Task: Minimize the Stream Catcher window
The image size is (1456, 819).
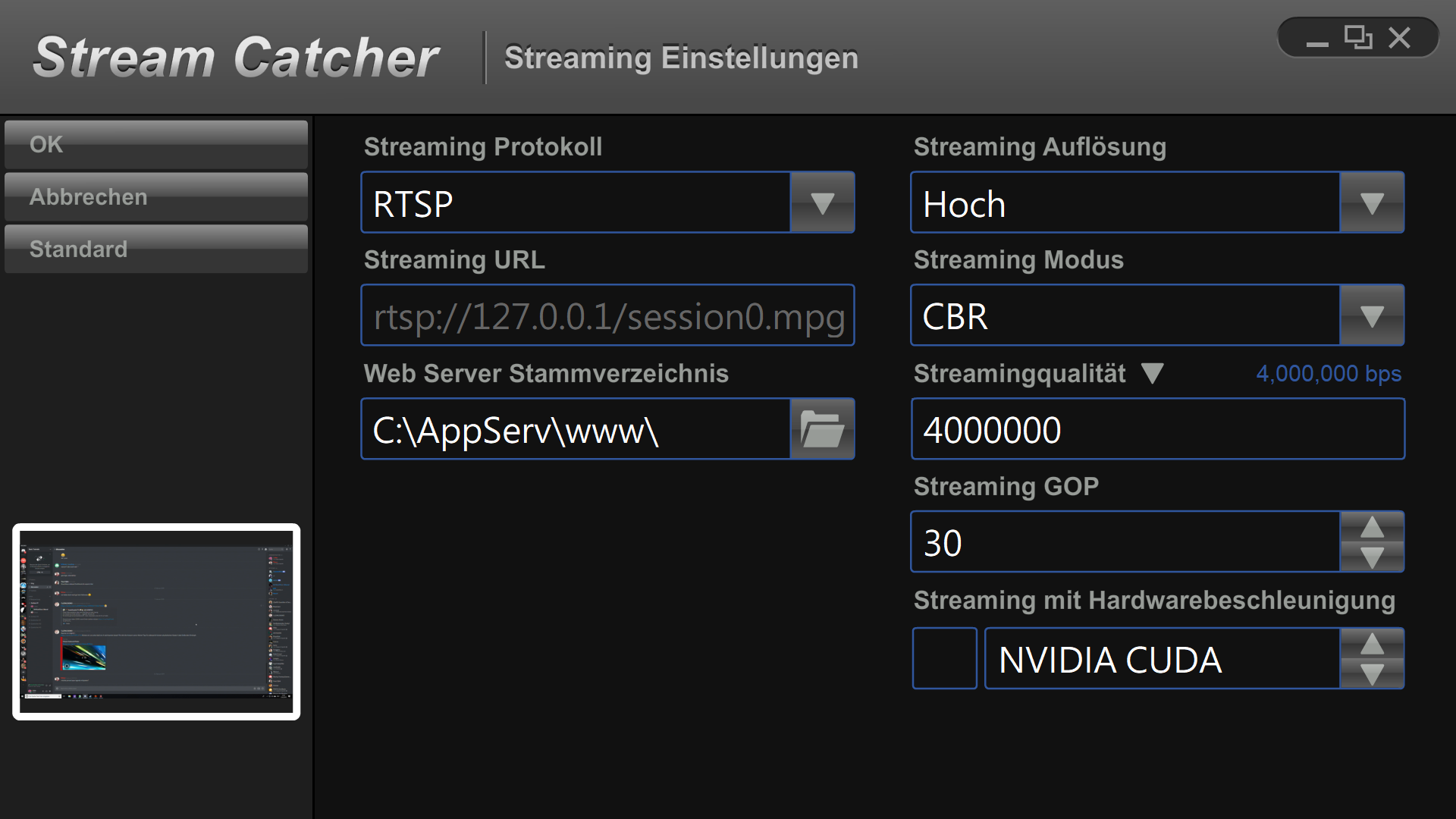Action: tap(1317, 39)
